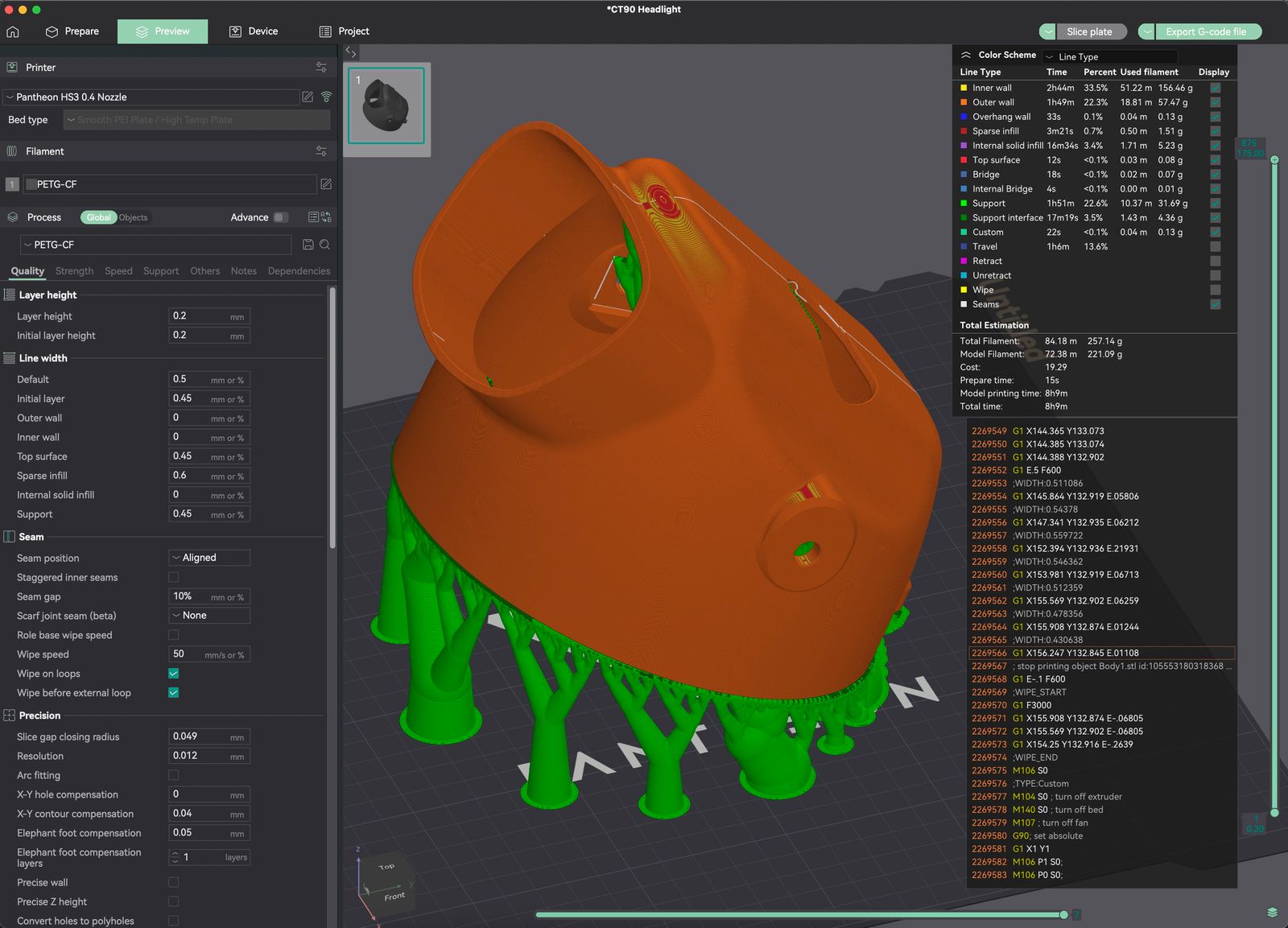Open the Line Type color scheme dropdown
This screenshot has height=928, width=1288.
(x=1109, y=56)
